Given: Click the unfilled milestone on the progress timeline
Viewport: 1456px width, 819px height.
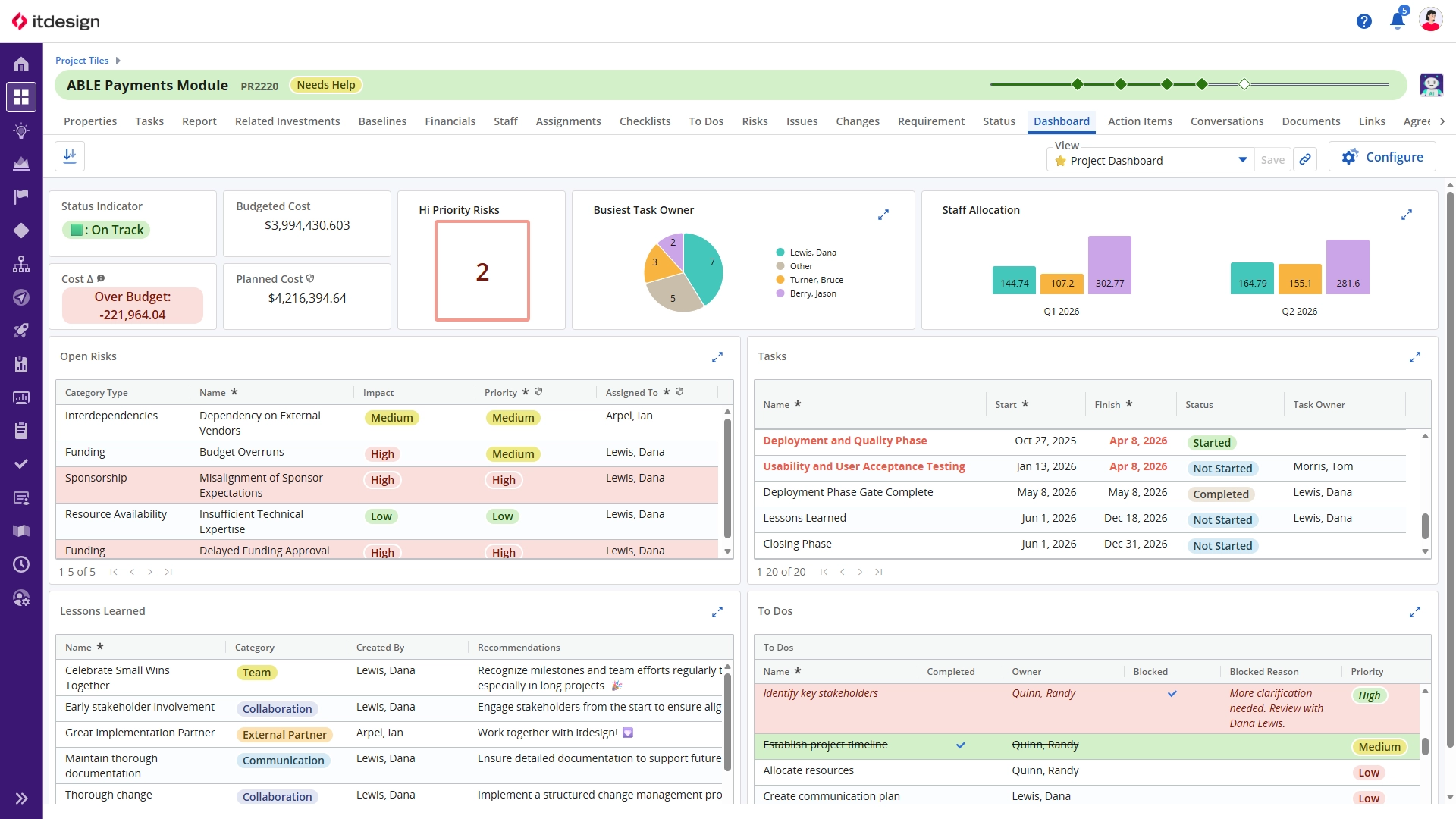Looking at the screenshot, I should pyautogui.click(x=1244, y=84).
